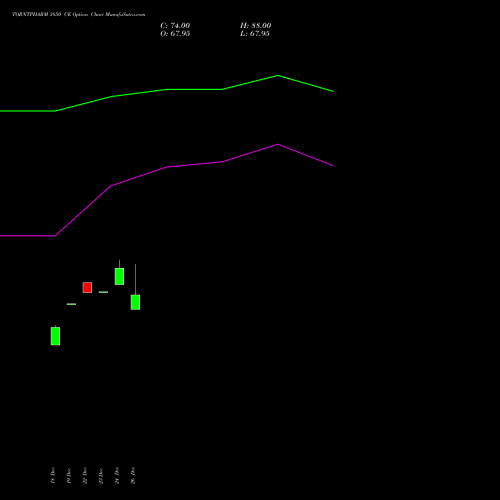Click the peak of the purple indicator line
This screenshot has width=500, height=500.
point(278,144)
